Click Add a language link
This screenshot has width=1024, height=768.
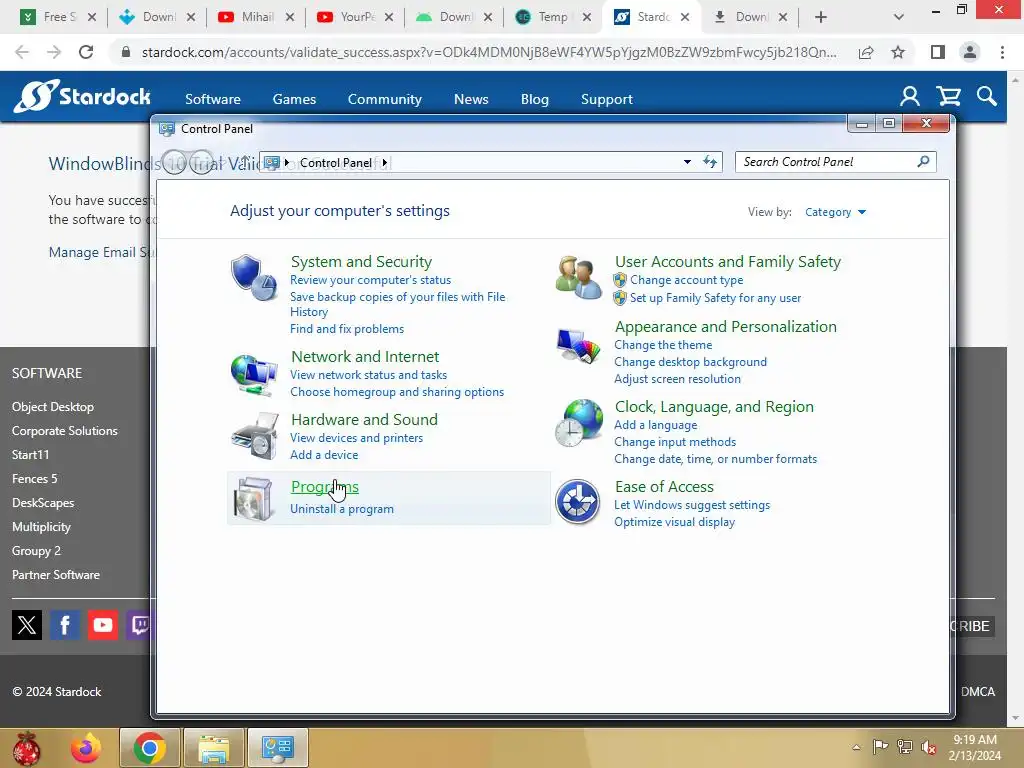(x=656, y=424)
